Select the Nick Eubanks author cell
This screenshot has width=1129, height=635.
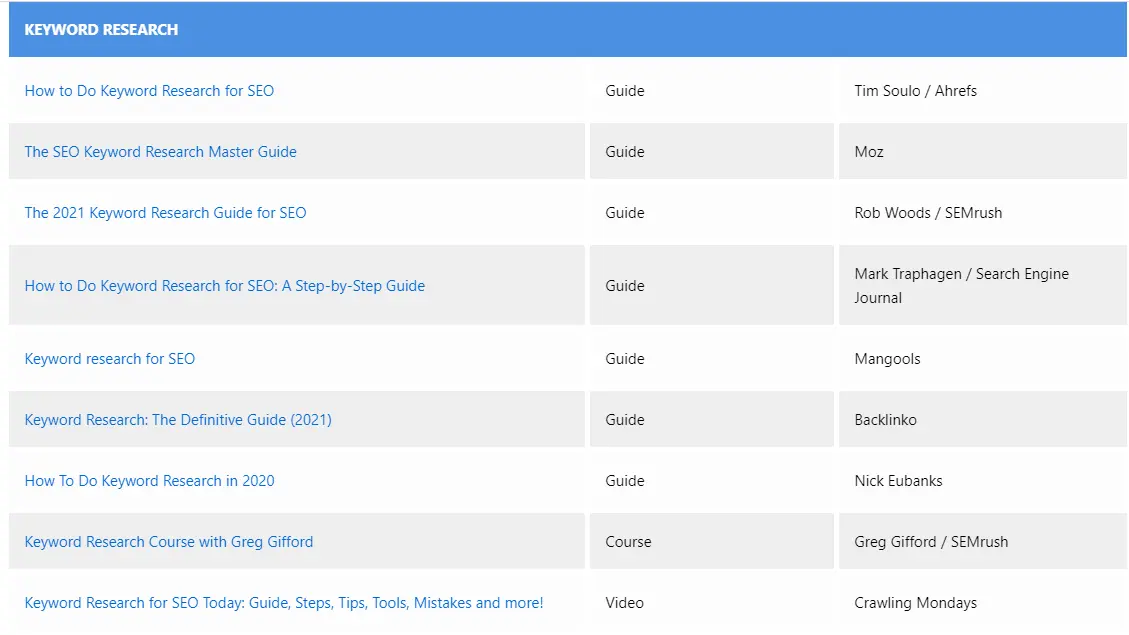click(898, 481)
